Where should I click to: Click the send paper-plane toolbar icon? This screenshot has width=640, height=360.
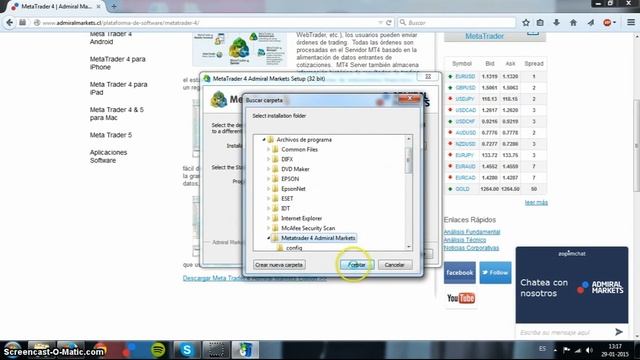pos(591,23)
